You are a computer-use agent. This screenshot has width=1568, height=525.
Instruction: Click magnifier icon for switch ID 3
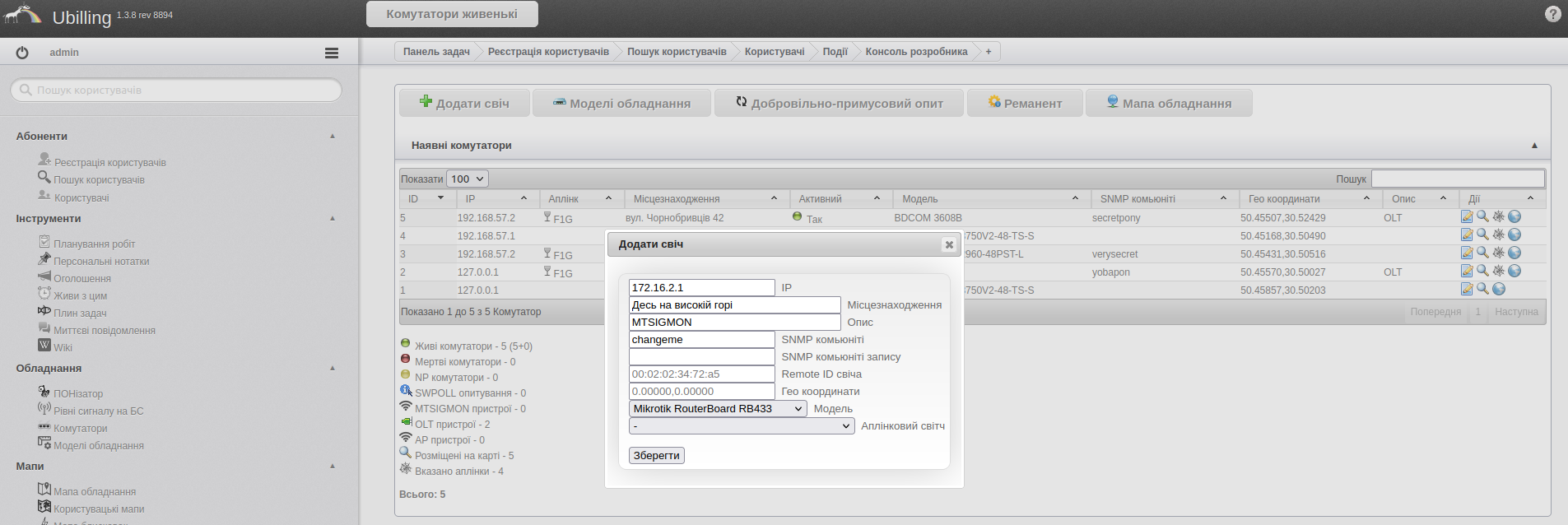(x=1482, y=253)
